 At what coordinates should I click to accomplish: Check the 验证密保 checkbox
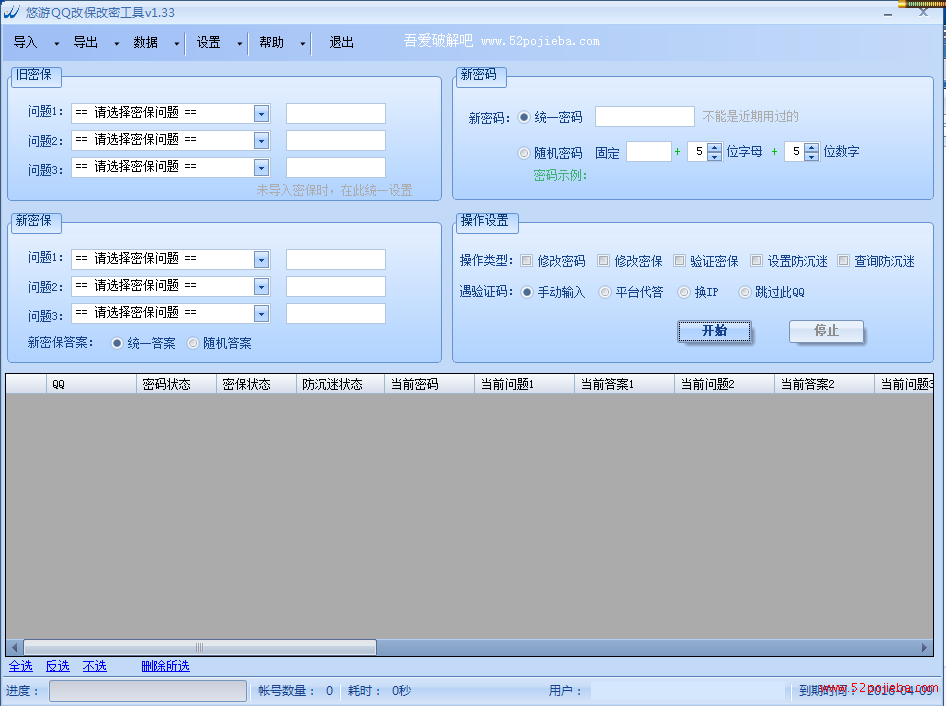679,261
